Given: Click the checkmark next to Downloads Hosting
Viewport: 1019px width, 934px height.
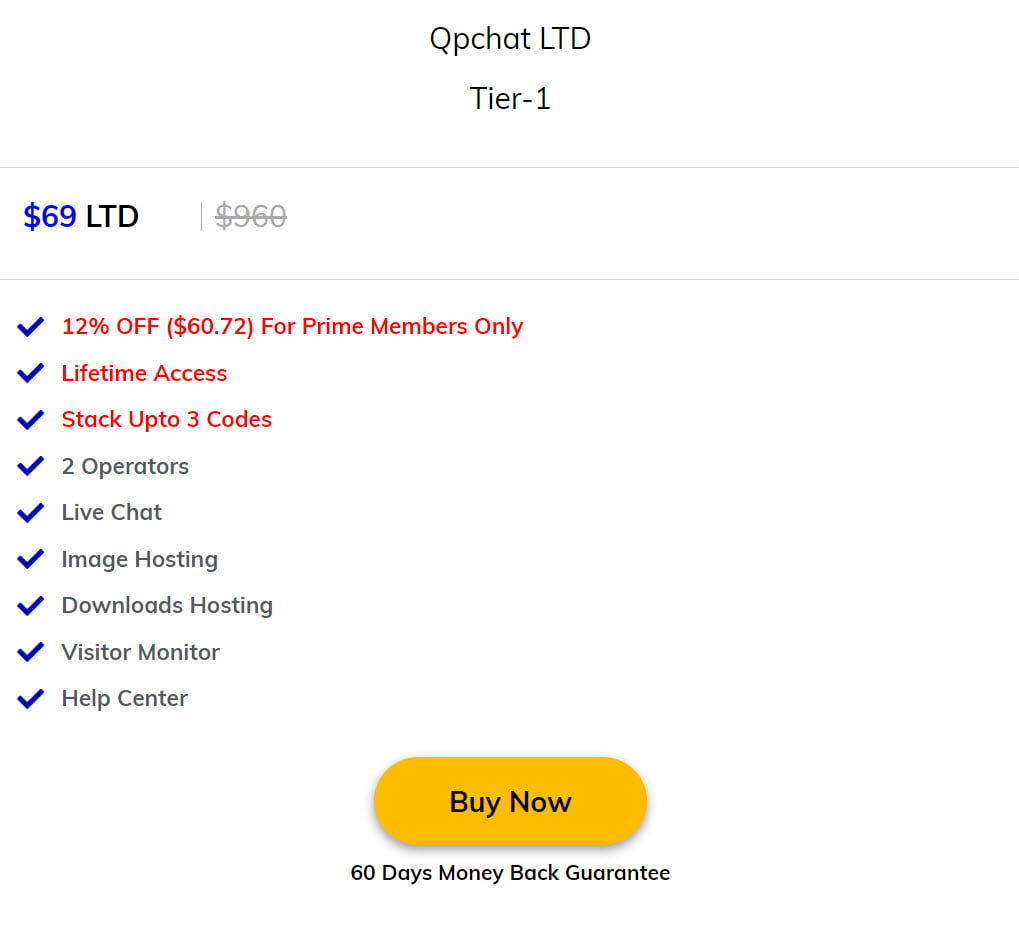Looking at the screenshot, I should (30, 605).
